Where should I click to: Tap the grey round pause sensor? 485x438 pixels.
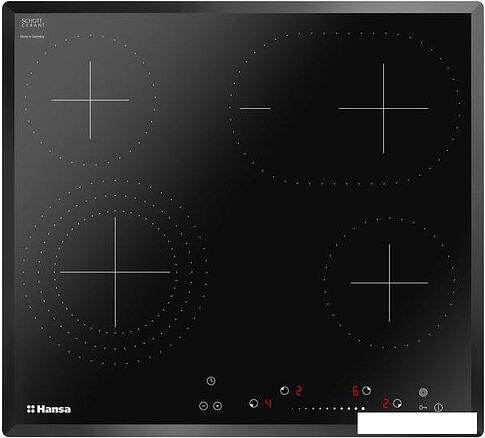pos(423,392)
